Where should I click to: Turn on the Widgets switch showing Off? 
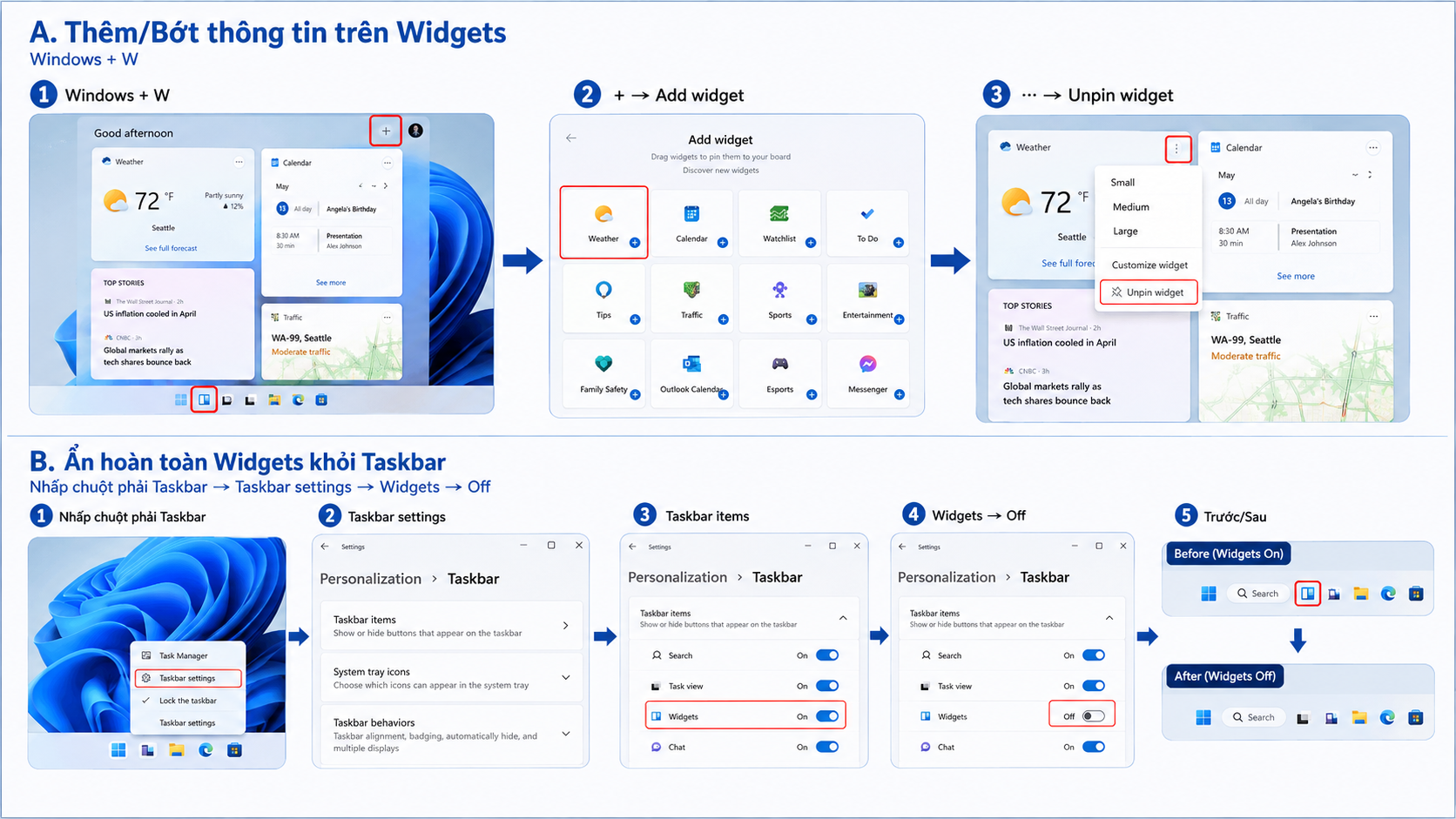pos(1094,716)
